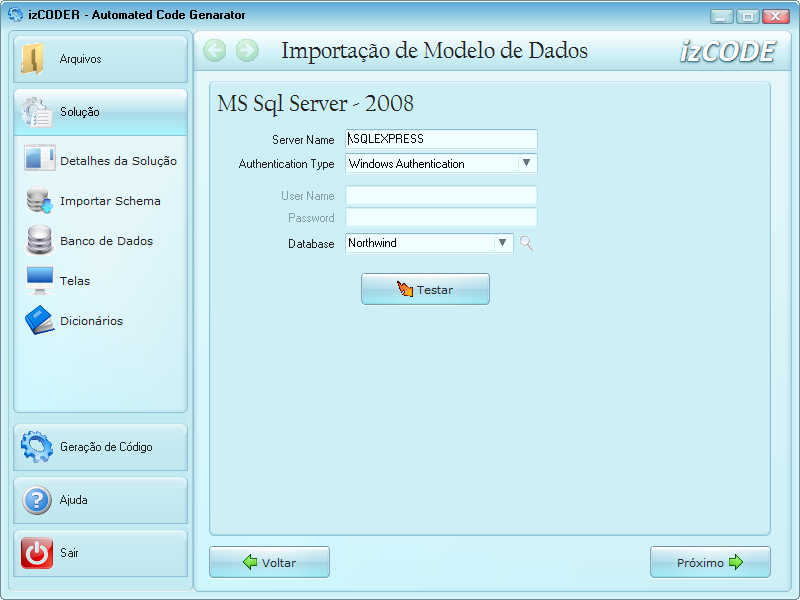Click the "Server Name" label
Viewport: 800px width, 600px height.
[303, 140]
